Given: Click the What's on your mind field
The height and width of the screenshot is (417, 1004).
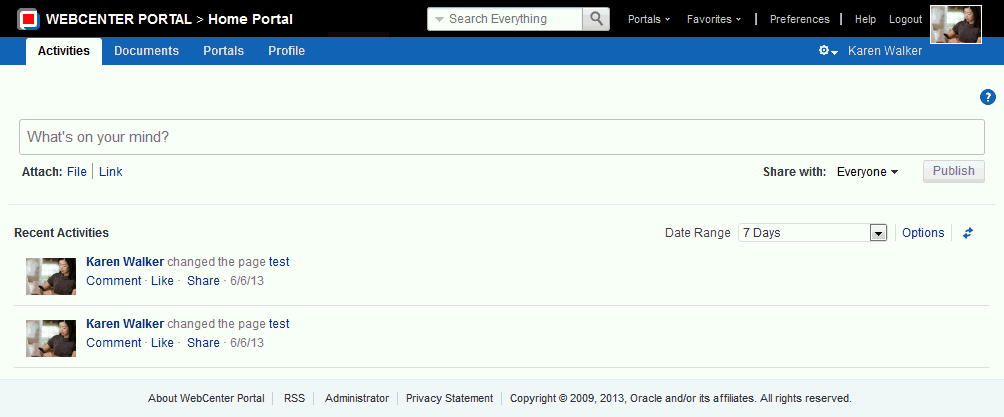Looking at the screenshot, I should (502, 137).
